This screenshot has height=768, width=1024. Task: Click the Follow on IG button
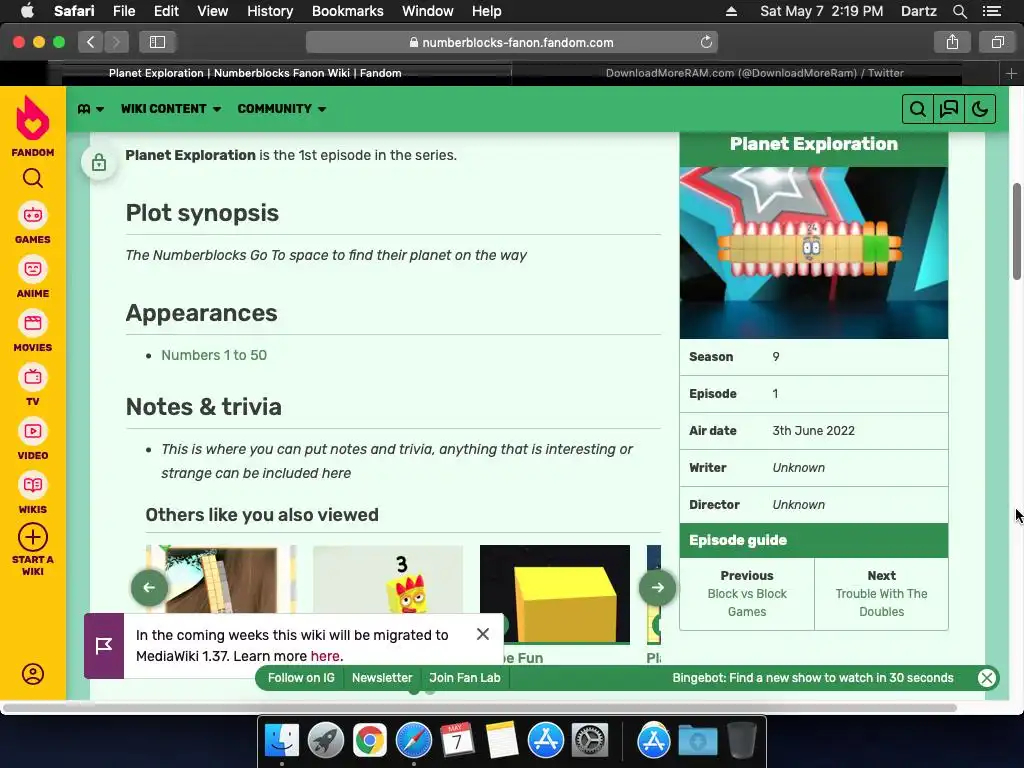point(301,678)
